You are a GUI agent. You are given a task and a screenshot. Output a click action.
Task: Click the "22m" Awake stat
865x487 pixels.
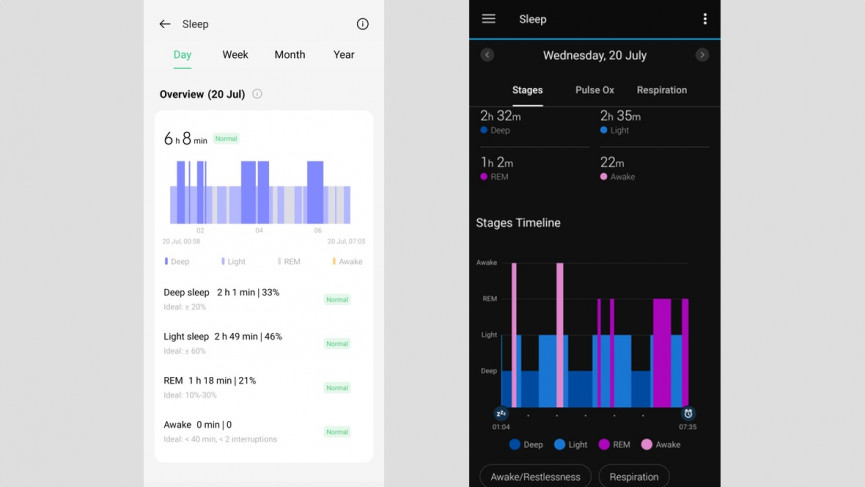612,163
